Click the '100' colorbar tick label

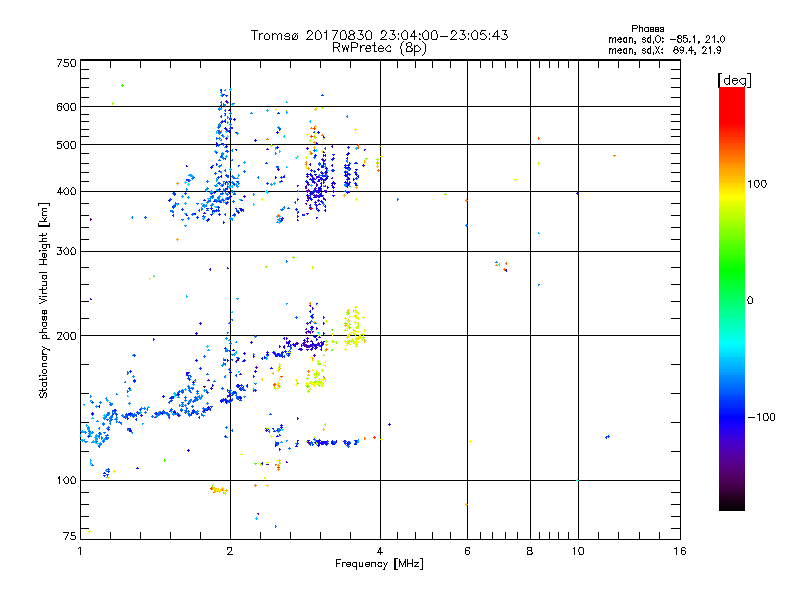(757, 184)
